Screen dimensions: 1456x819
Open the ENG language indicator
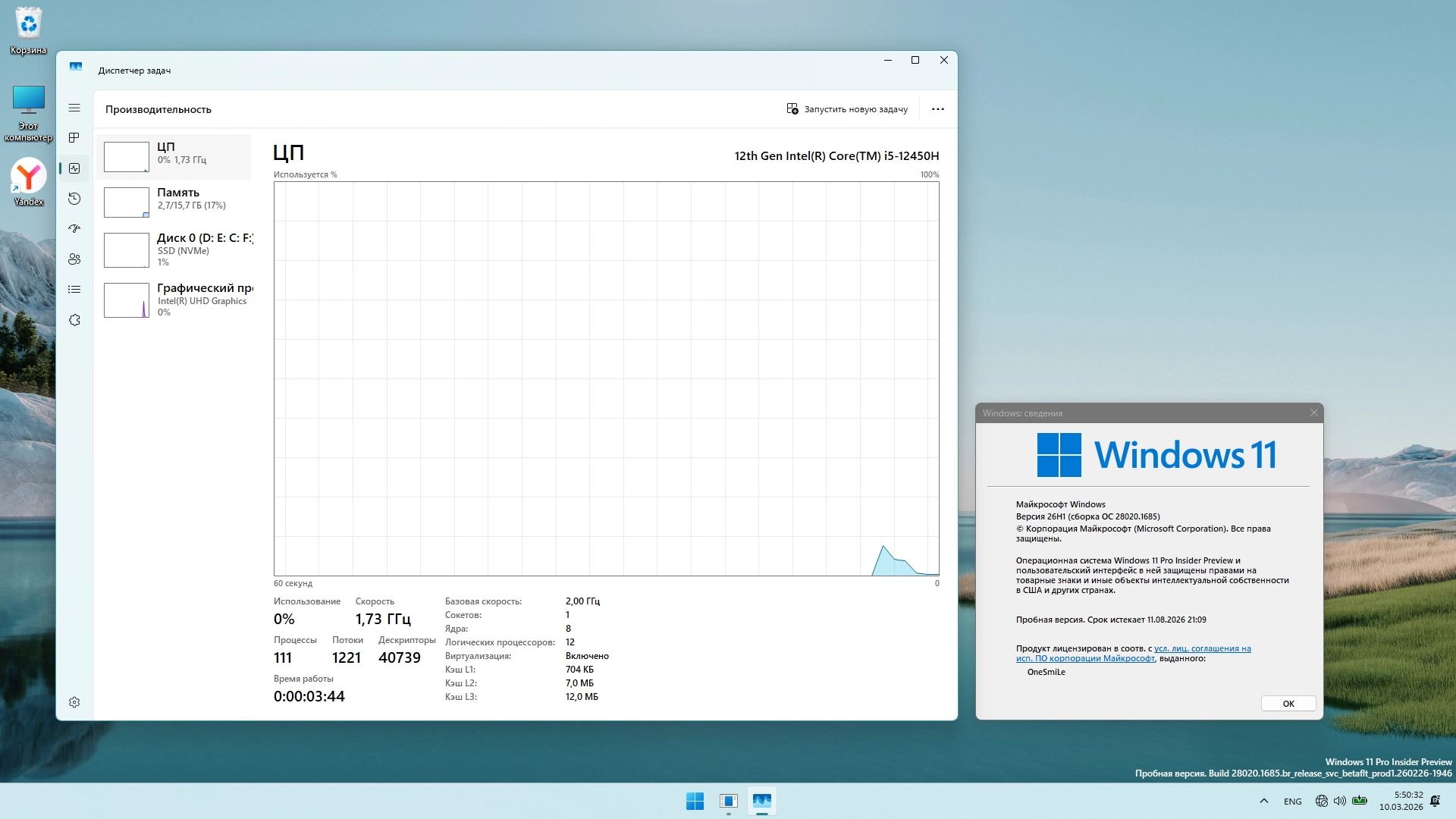click(1292, 802)
